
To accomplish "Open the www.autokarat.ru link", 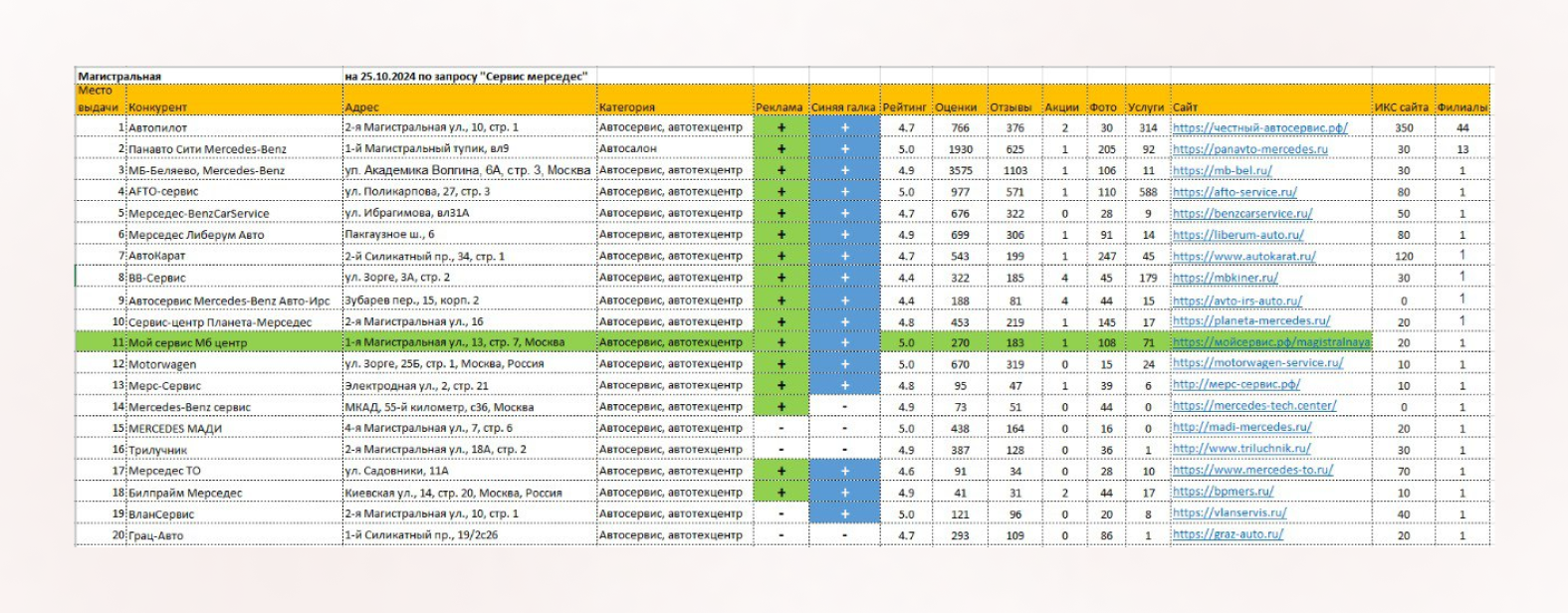I will tap(1243, 256).
